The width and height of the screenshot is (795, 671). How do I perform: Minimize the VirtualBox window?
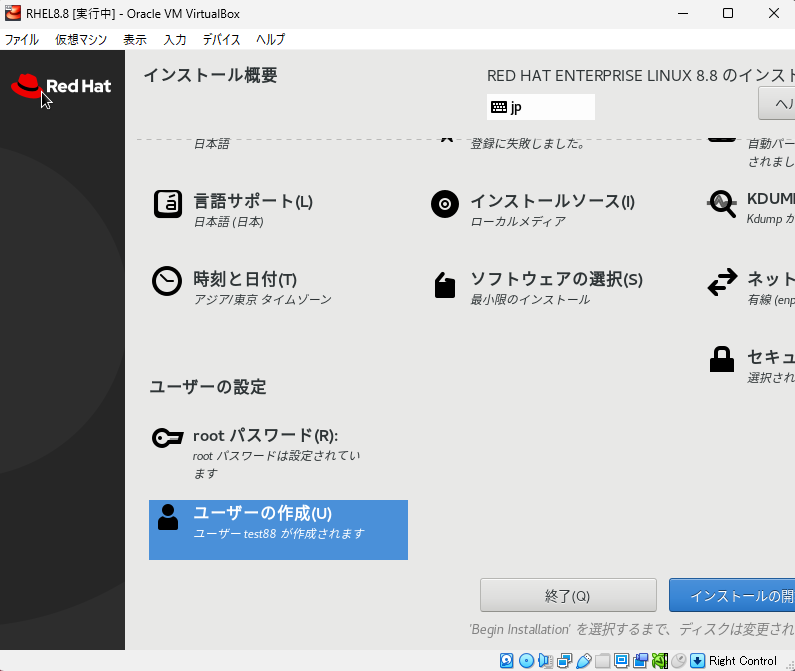click(683, 14)
